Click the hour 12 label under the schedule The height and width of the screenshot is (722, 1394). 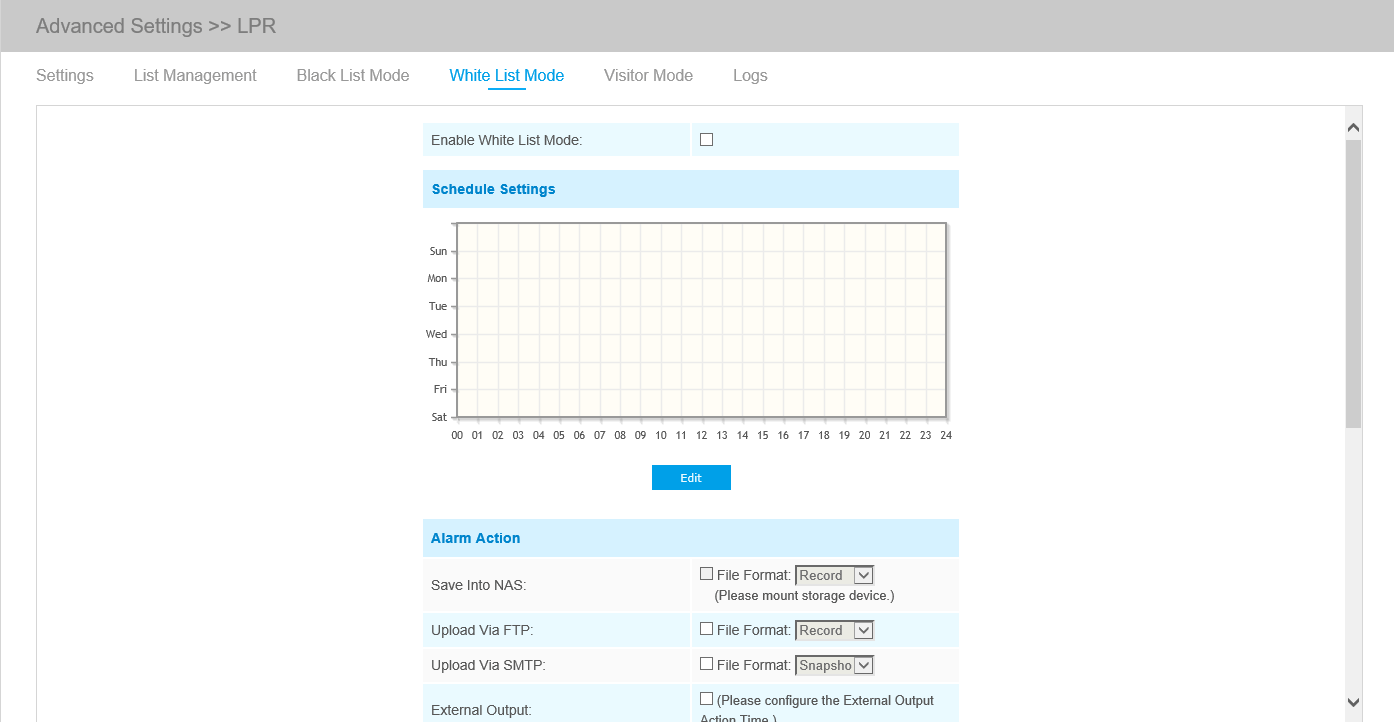click(701, 435)
